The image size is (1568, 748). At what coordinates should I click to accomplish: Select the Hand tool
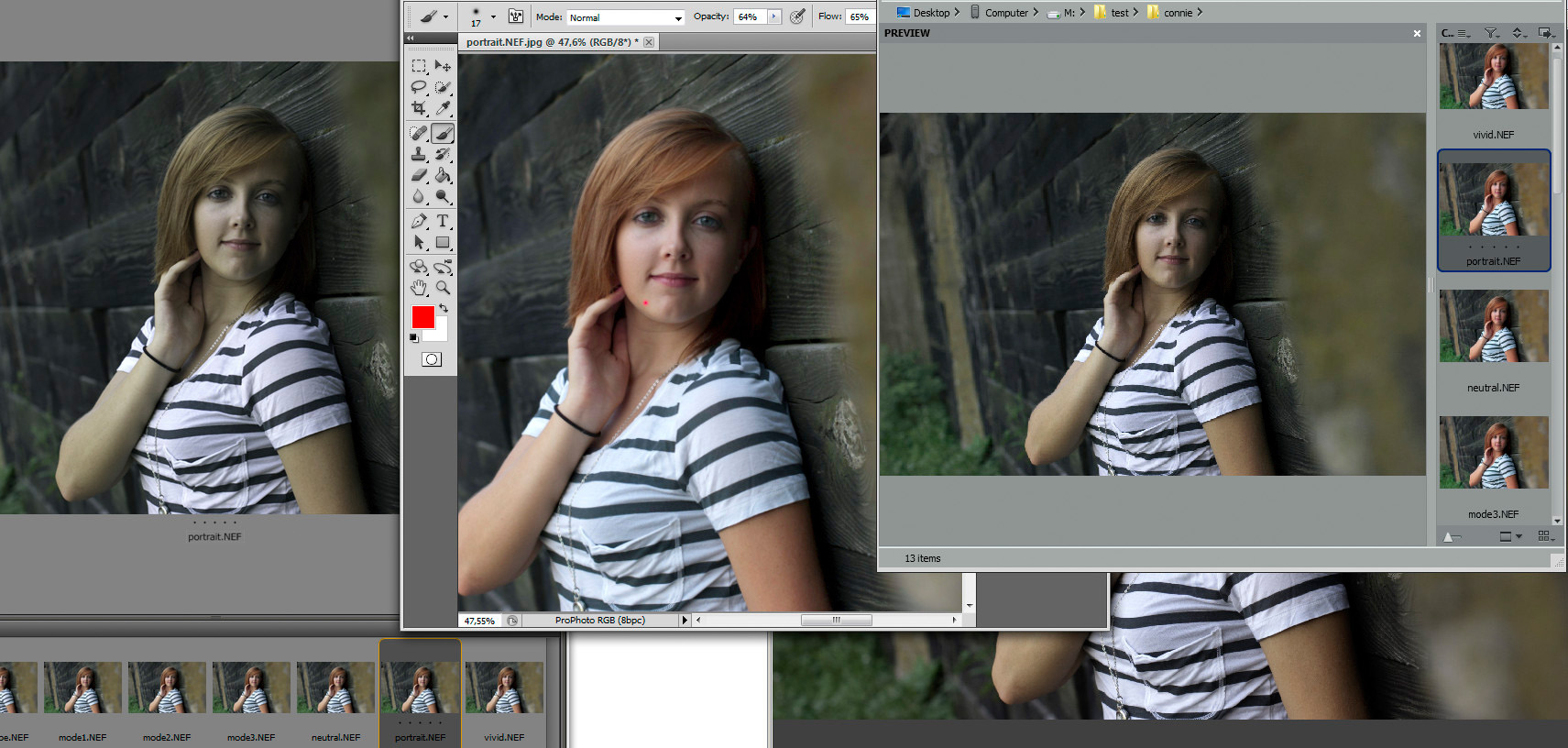pos(419,288)
